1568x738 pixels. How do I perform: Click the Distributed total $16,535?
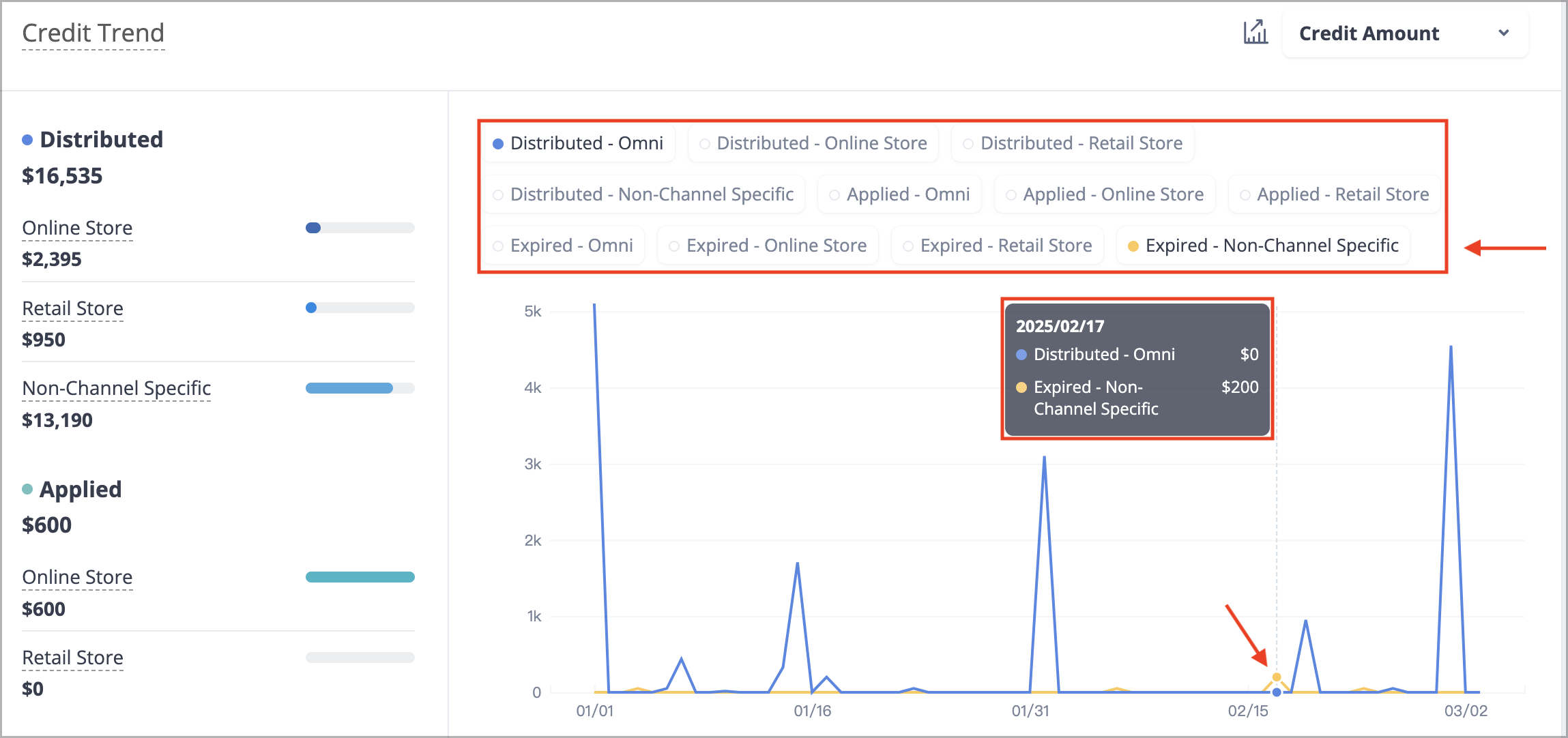pyautogui.click(x=62, y=176)
